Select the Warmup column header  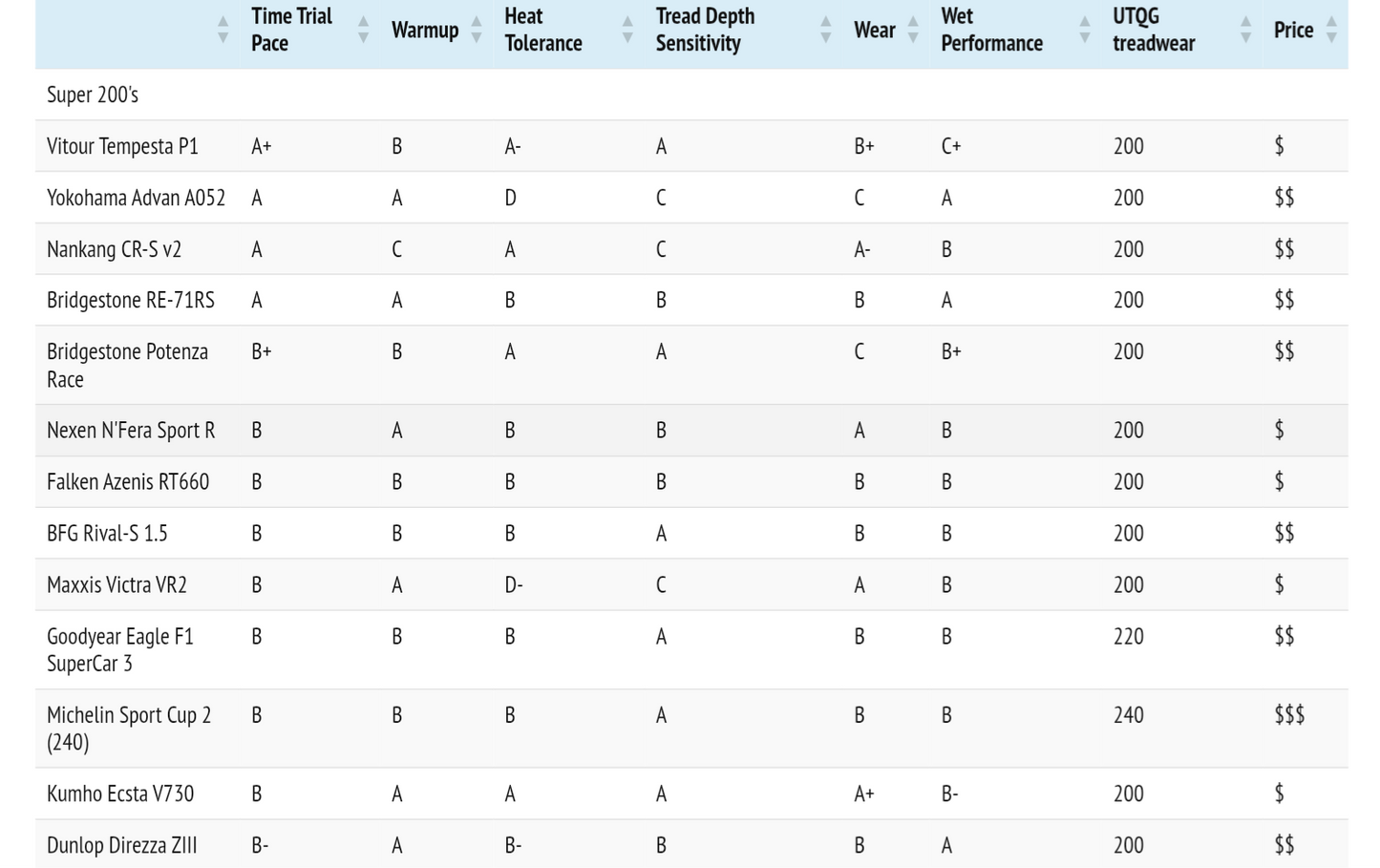[425, 31]
